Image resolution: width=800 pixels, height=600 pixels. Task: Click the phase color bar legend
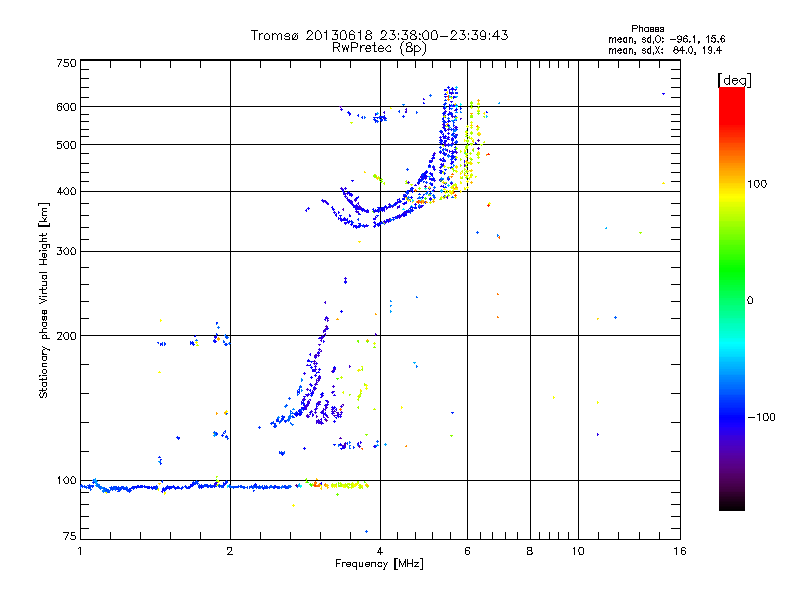[x=732, y=298]
